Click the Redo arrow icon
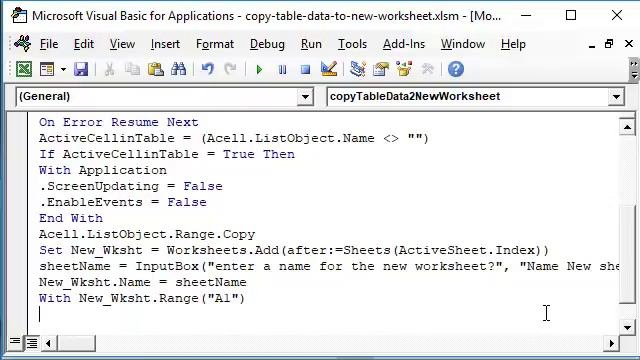Image resolution: width=640 pixels, height=360 pixels. coord(231,69)
